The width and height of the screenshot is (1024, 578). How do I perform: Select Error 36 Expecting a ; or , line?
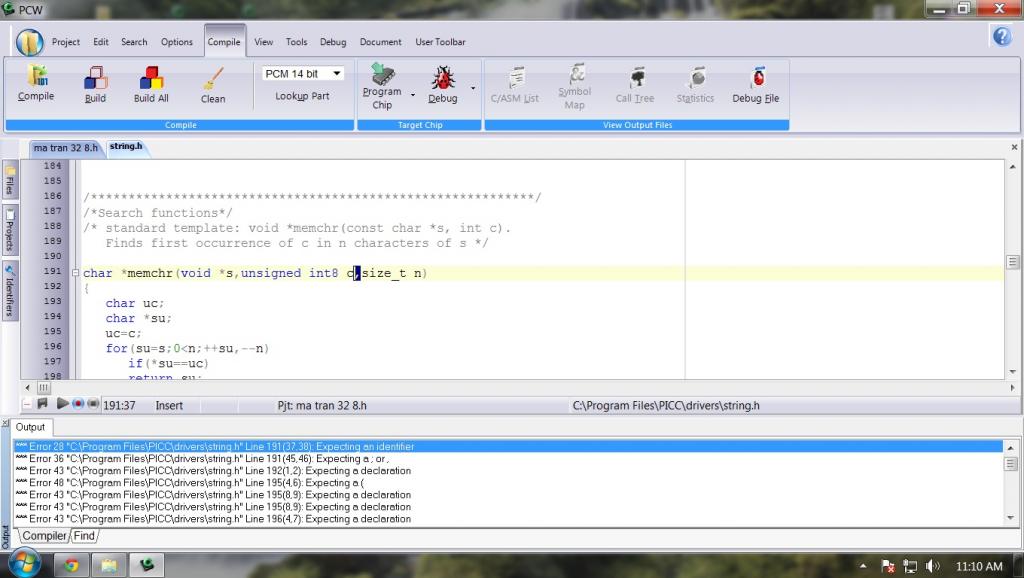click(508, 458)
